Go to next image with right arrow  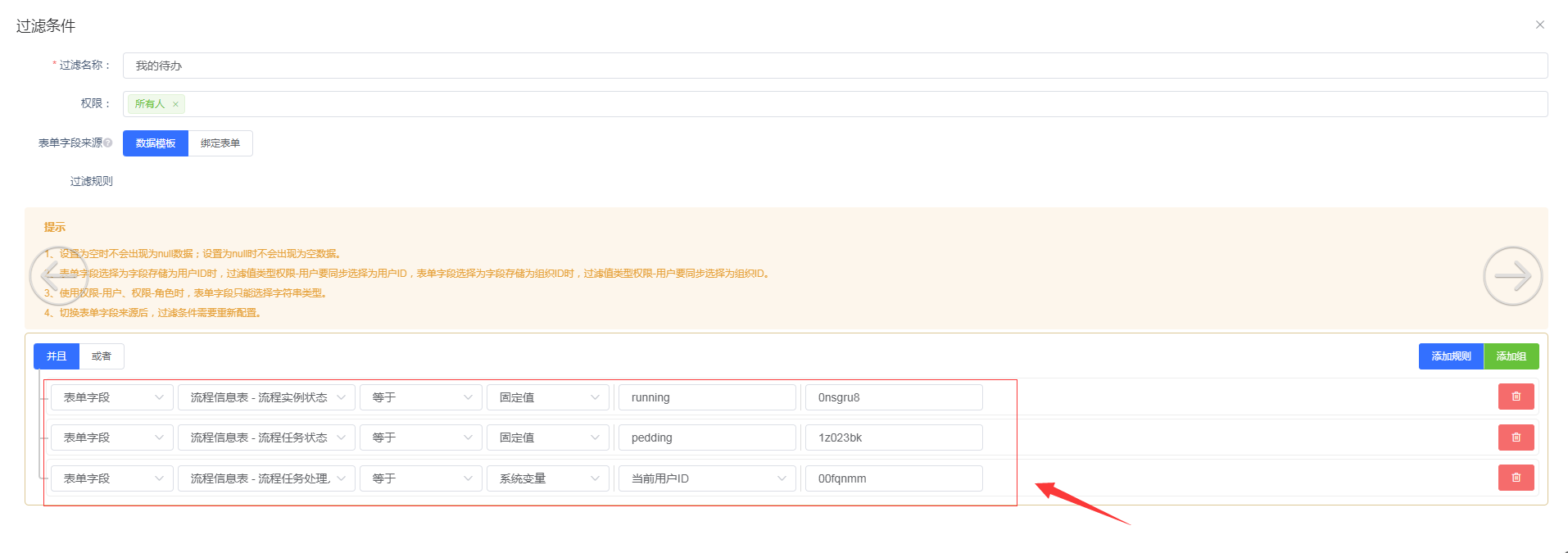tap(1512, 276)
